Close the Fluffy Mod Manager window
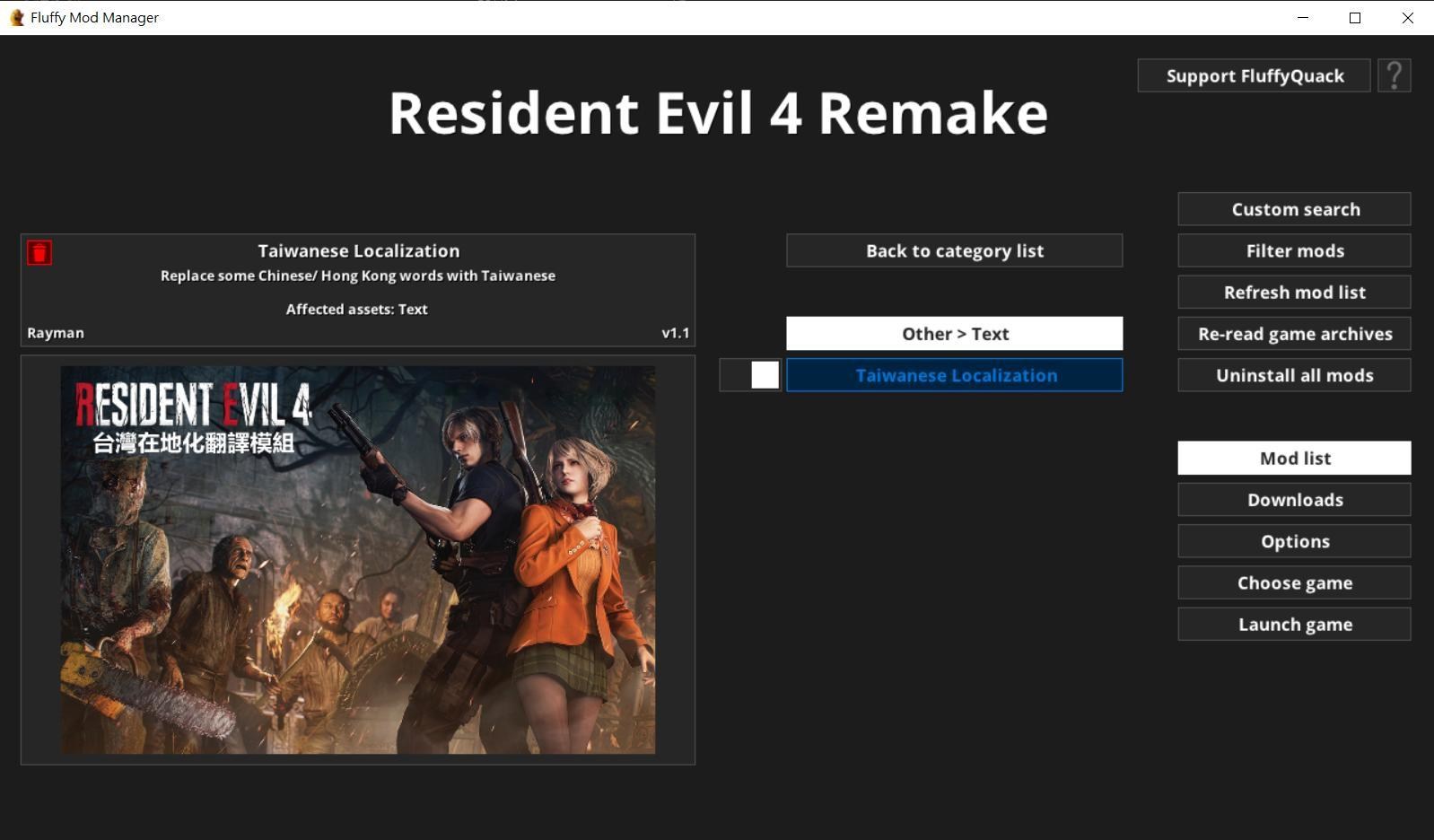 tap(1407, 17)
